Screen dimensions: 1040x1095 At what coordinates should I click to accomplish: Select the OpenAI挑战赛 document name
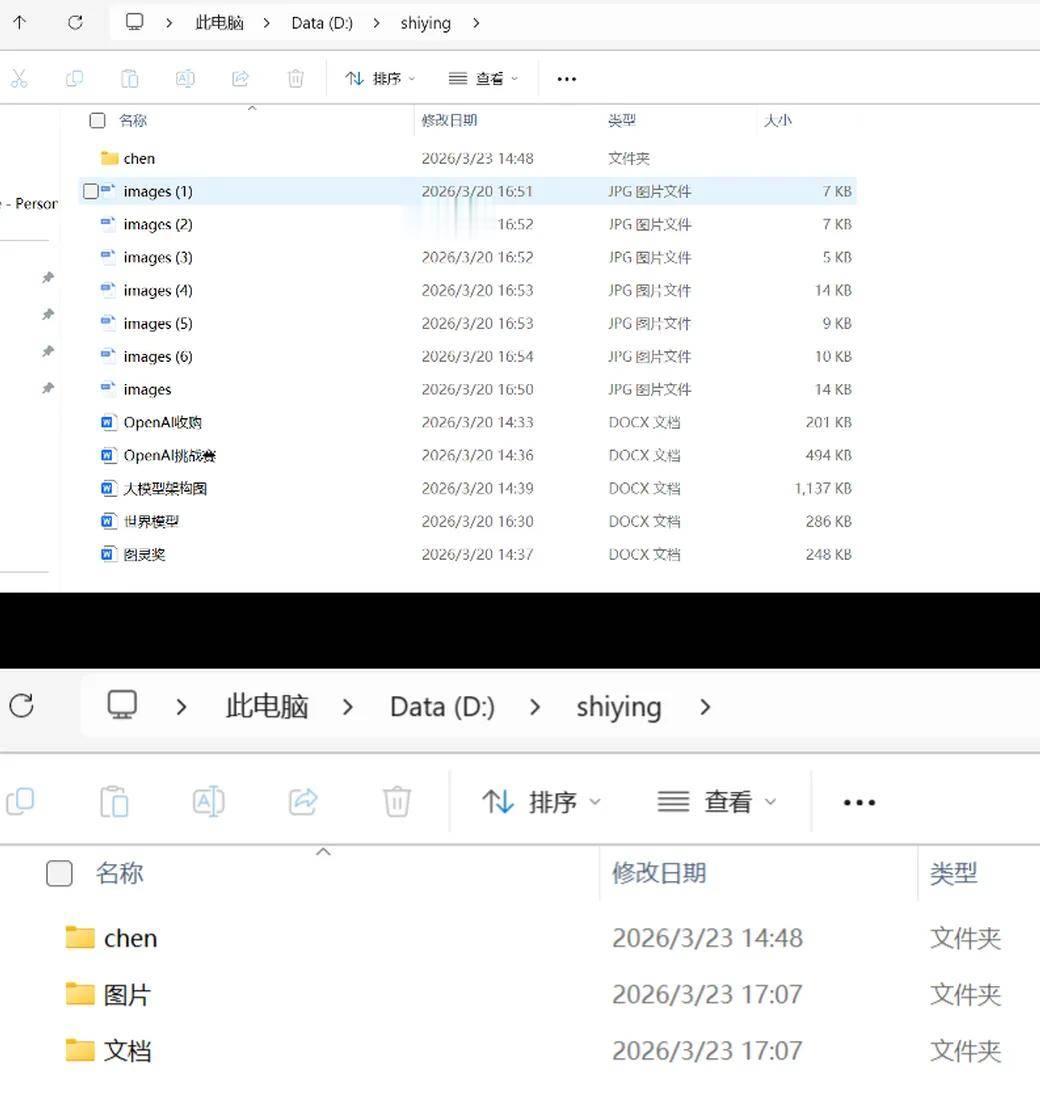[170, 455]
